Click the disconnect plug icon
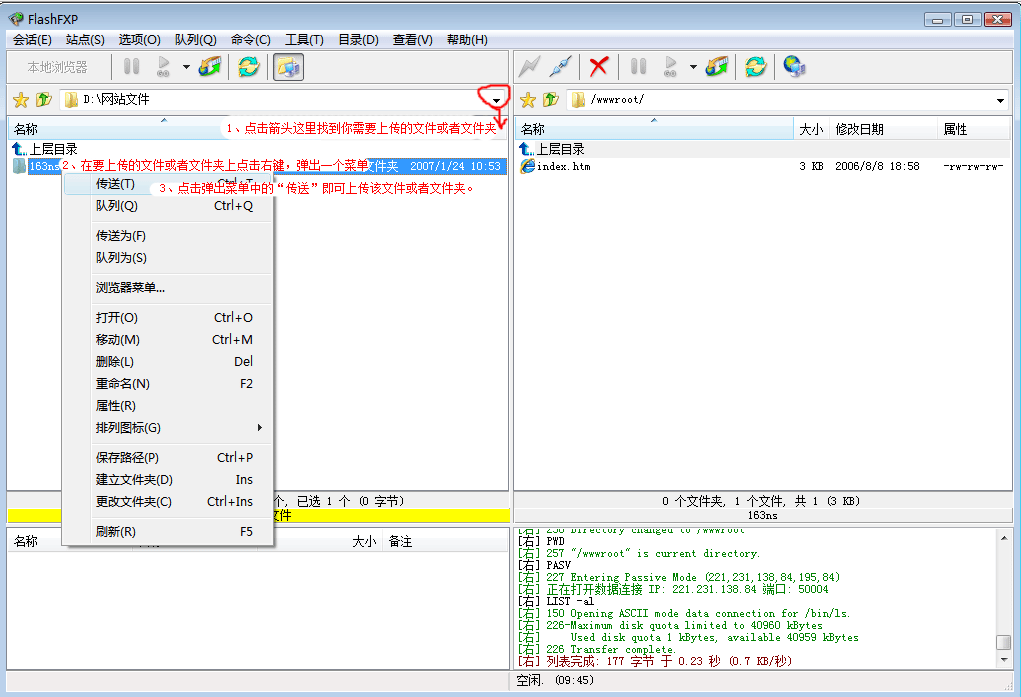The width and height of the screenshot is (1021, 697). 561,67
